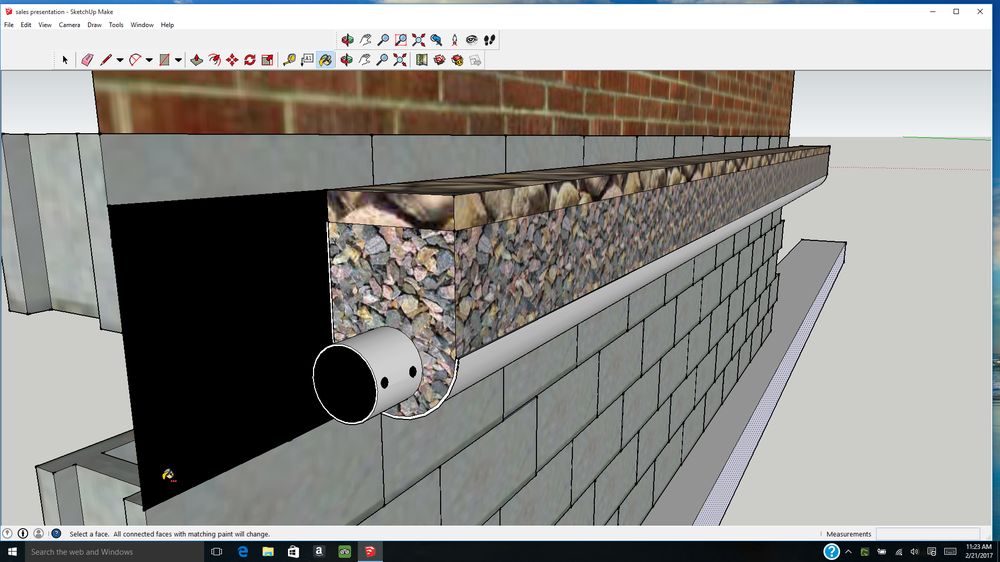Viewport: 1000px width, 562px height.
Task: Expand the Shapes tool dropdown arrow
Action: [x=178, y=60]
